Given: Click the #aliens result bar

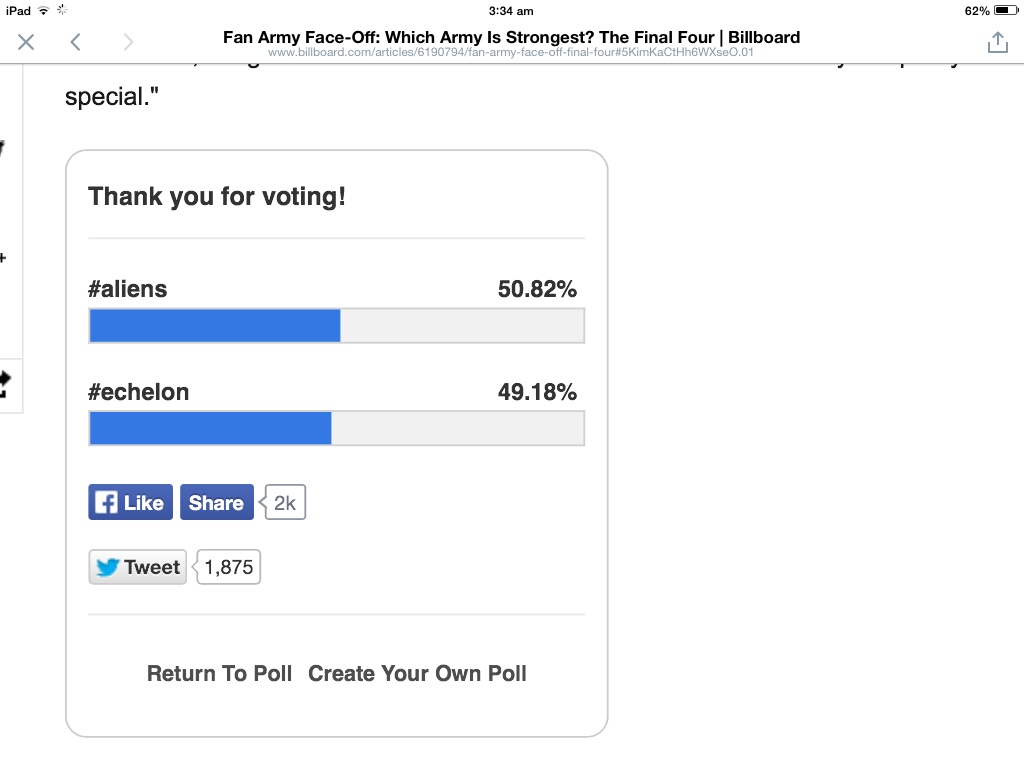Looking at the screenshot, I should (336, 326).
